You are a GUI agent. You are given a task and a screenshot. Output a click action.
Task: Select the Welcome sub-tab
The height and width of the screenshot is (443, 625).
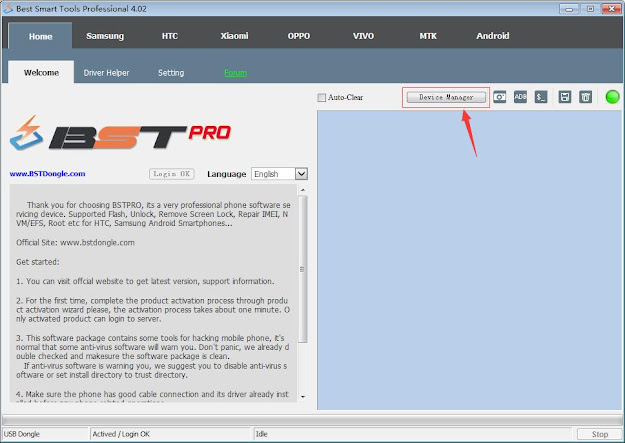pos(41,73)
